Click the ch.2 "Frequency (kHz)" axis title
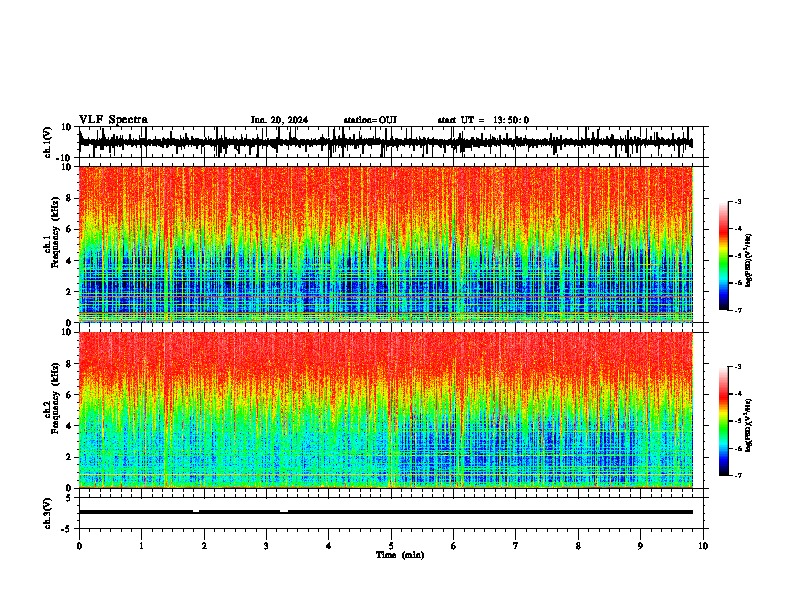Image resolution: width=792 pixels, height=612 pixels. click(x=55, y=398)
